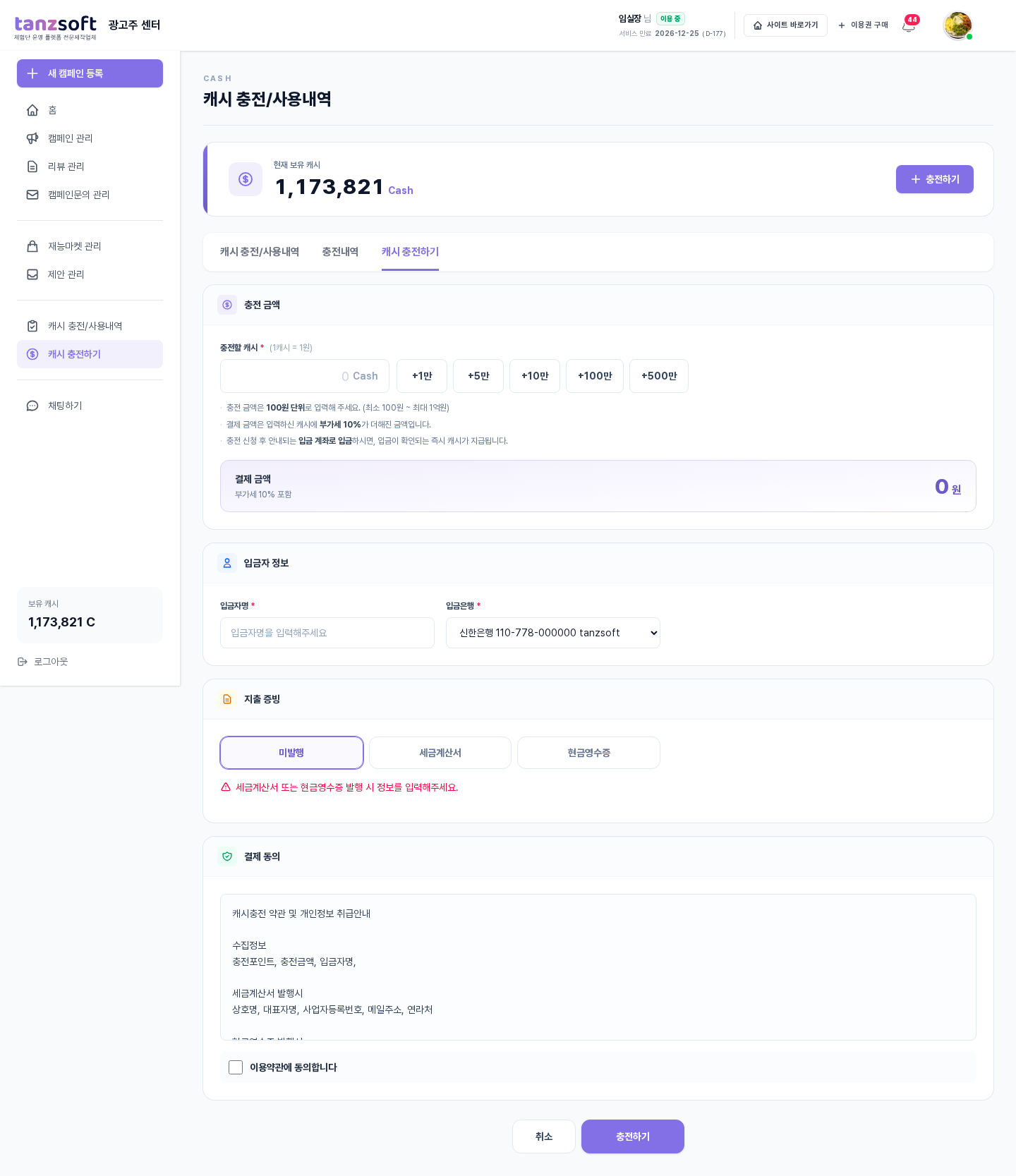This screenshot has width=1016, height=1176.
Task: Open 재능마켓 관리 shopping bag icon
Action: point(32,246)
